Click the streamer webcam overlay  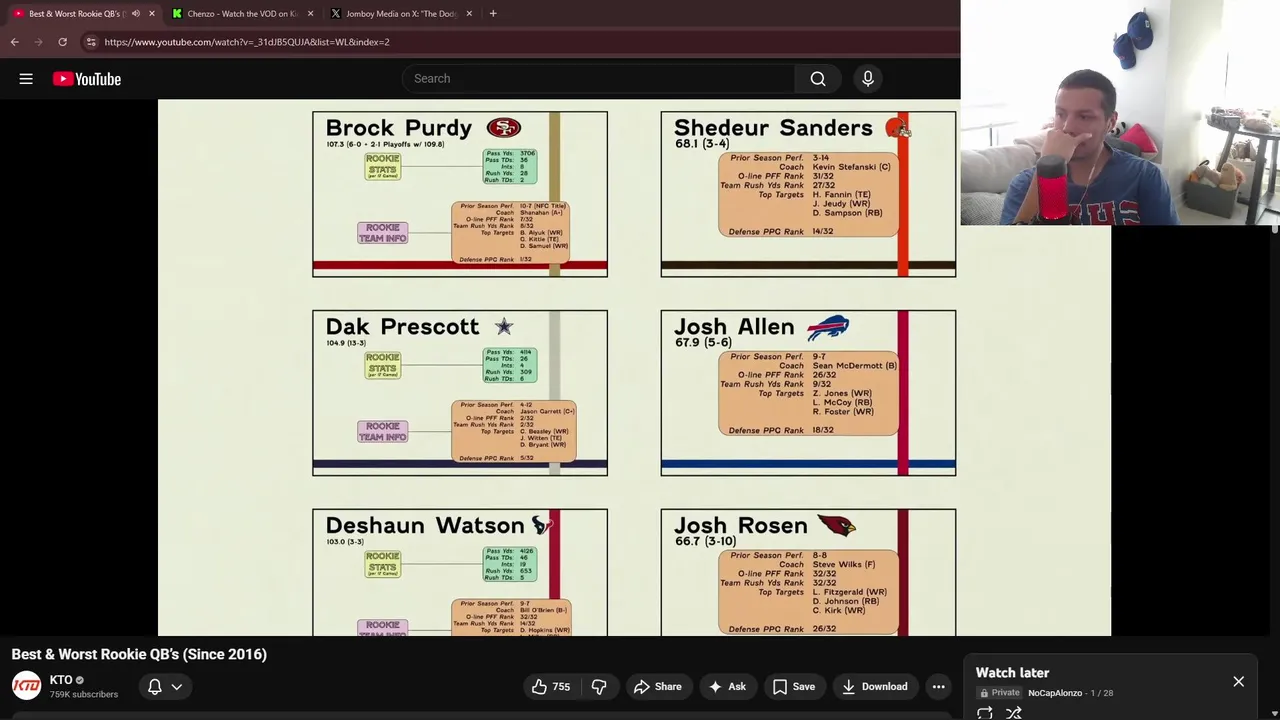pyautogui.click(x=1120, y=113)
